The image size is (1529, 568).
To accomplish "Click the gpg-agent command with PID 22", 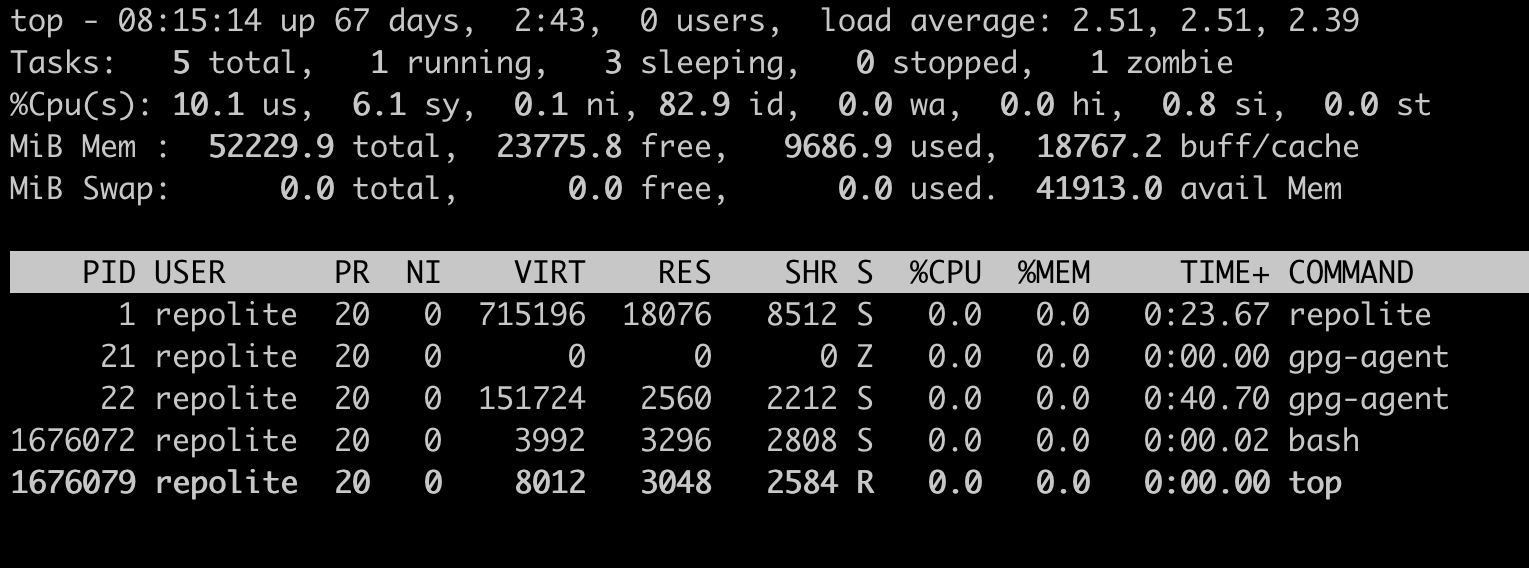I will pyautogui.click(x=1369, y=399).
